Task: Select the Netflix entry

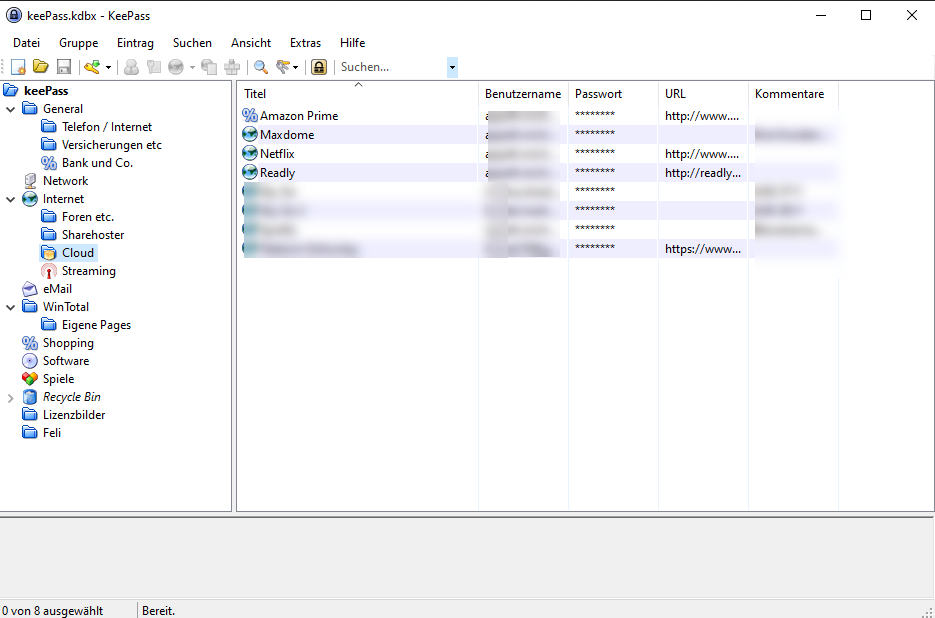Action: pyautogui.click(x=277, y=154)
